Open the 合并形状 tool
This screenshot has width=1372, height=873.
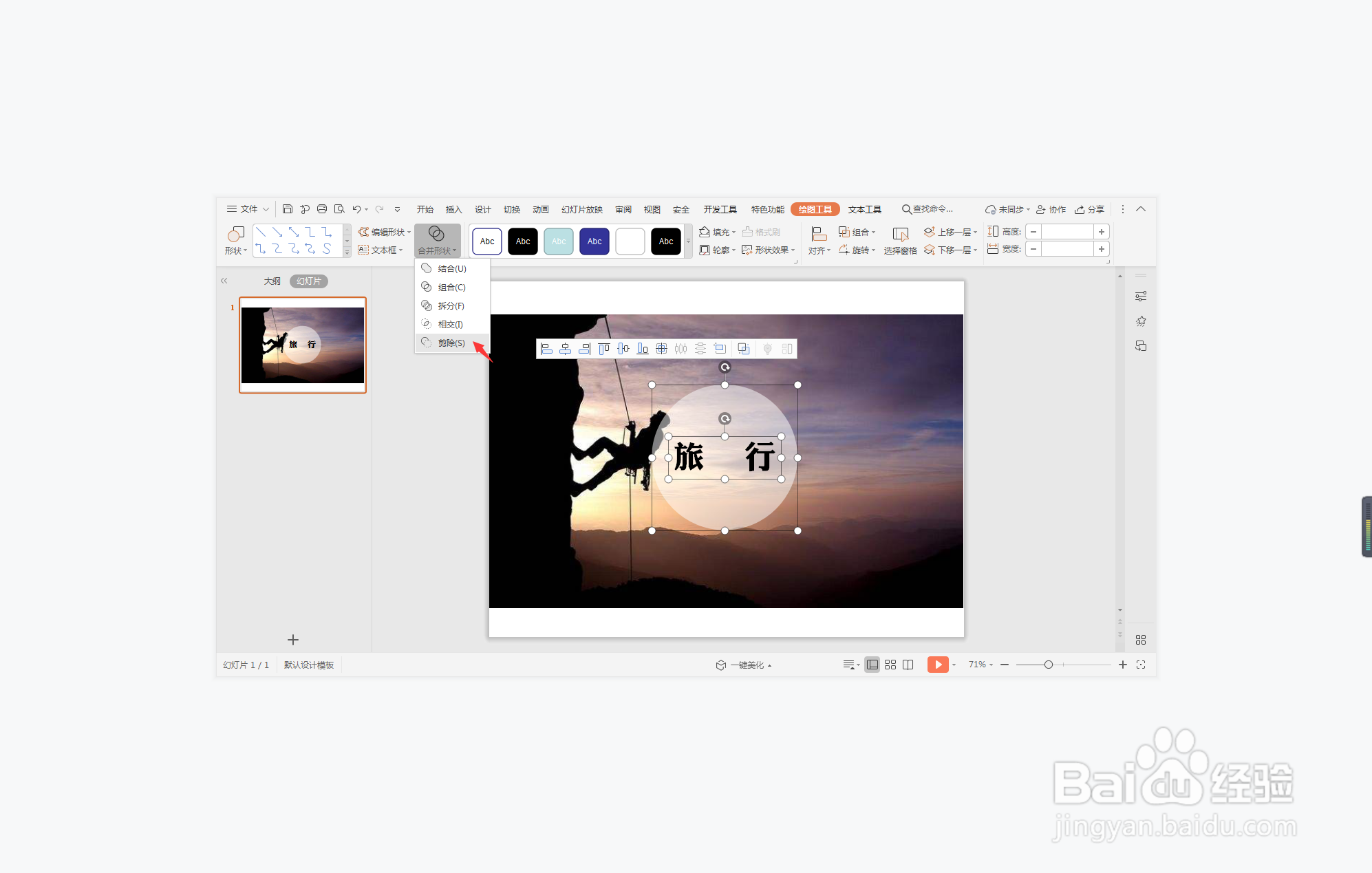438,240
